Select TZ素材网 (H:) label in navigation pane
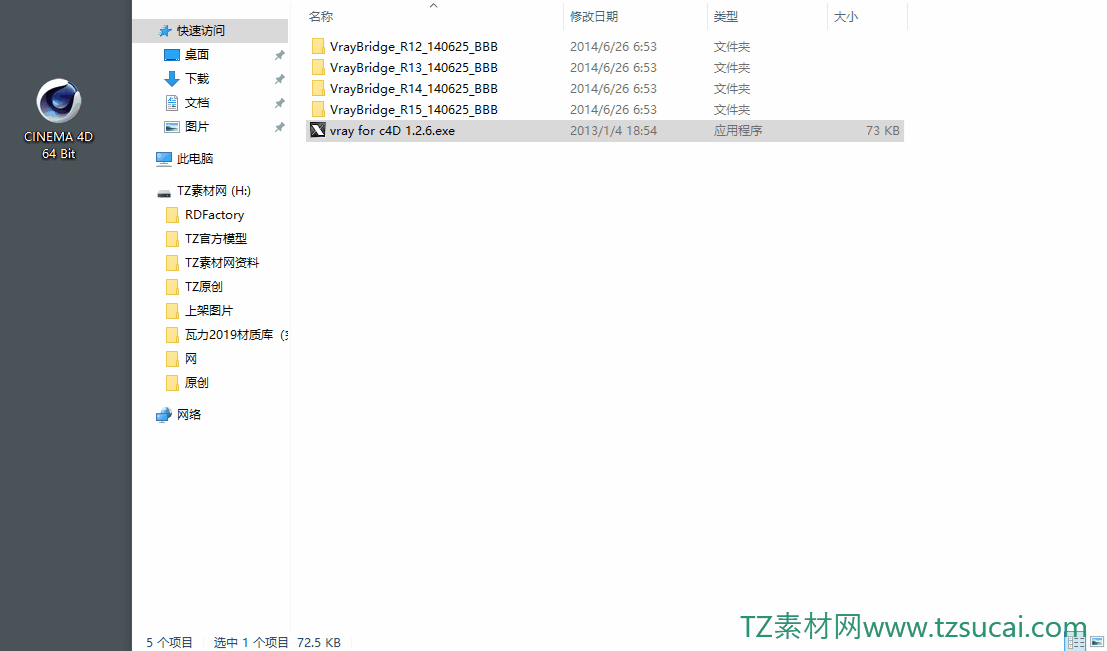 [214, 191]
